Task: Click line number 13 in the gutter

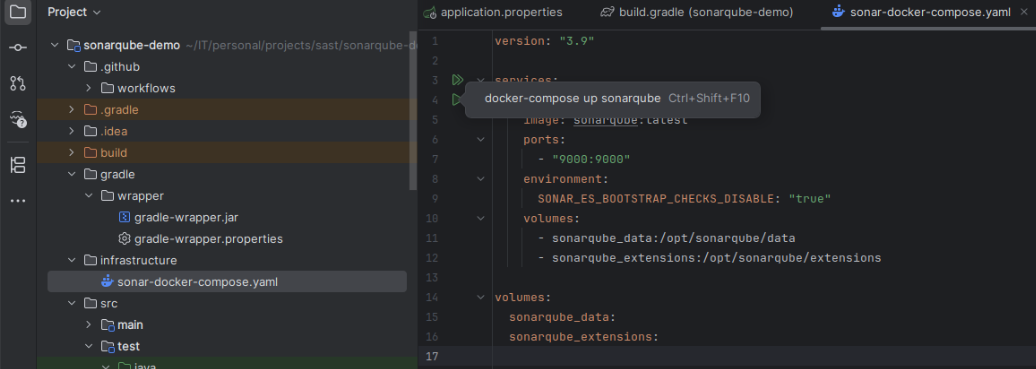Action: pyautogui.click(x=431, y=278)
